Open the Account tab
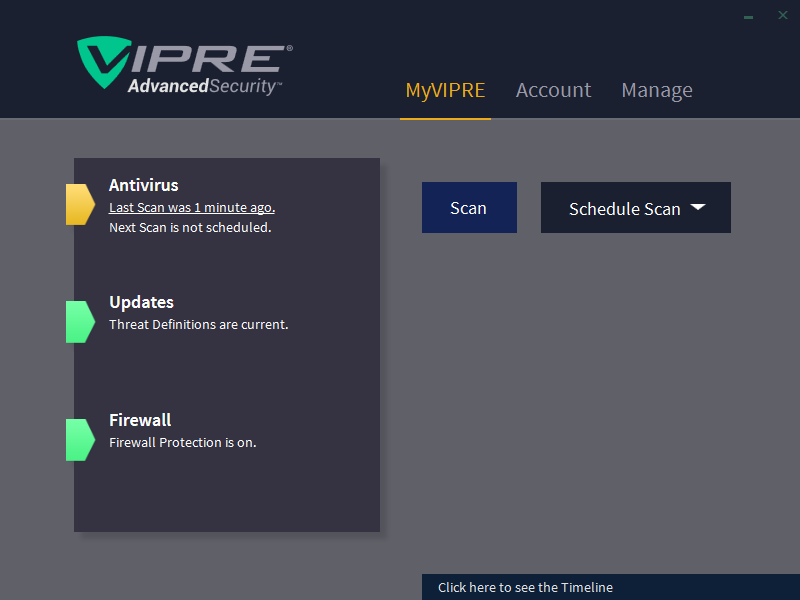The width and height of the screenshot is (800, 600). click(553, 90)
